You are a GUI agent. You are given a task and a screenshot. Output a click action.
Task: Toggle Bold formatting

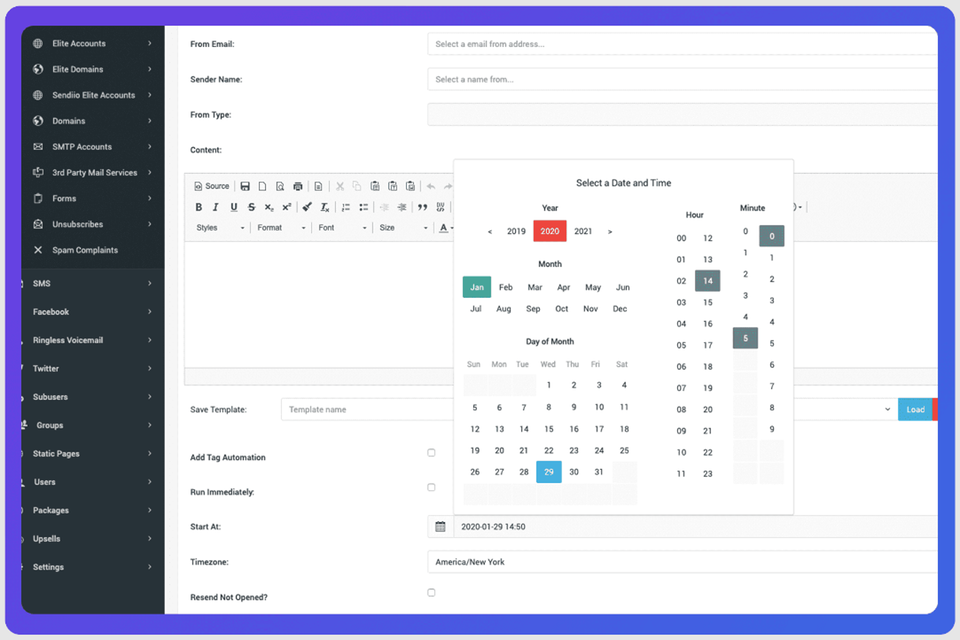click(198, 207)
